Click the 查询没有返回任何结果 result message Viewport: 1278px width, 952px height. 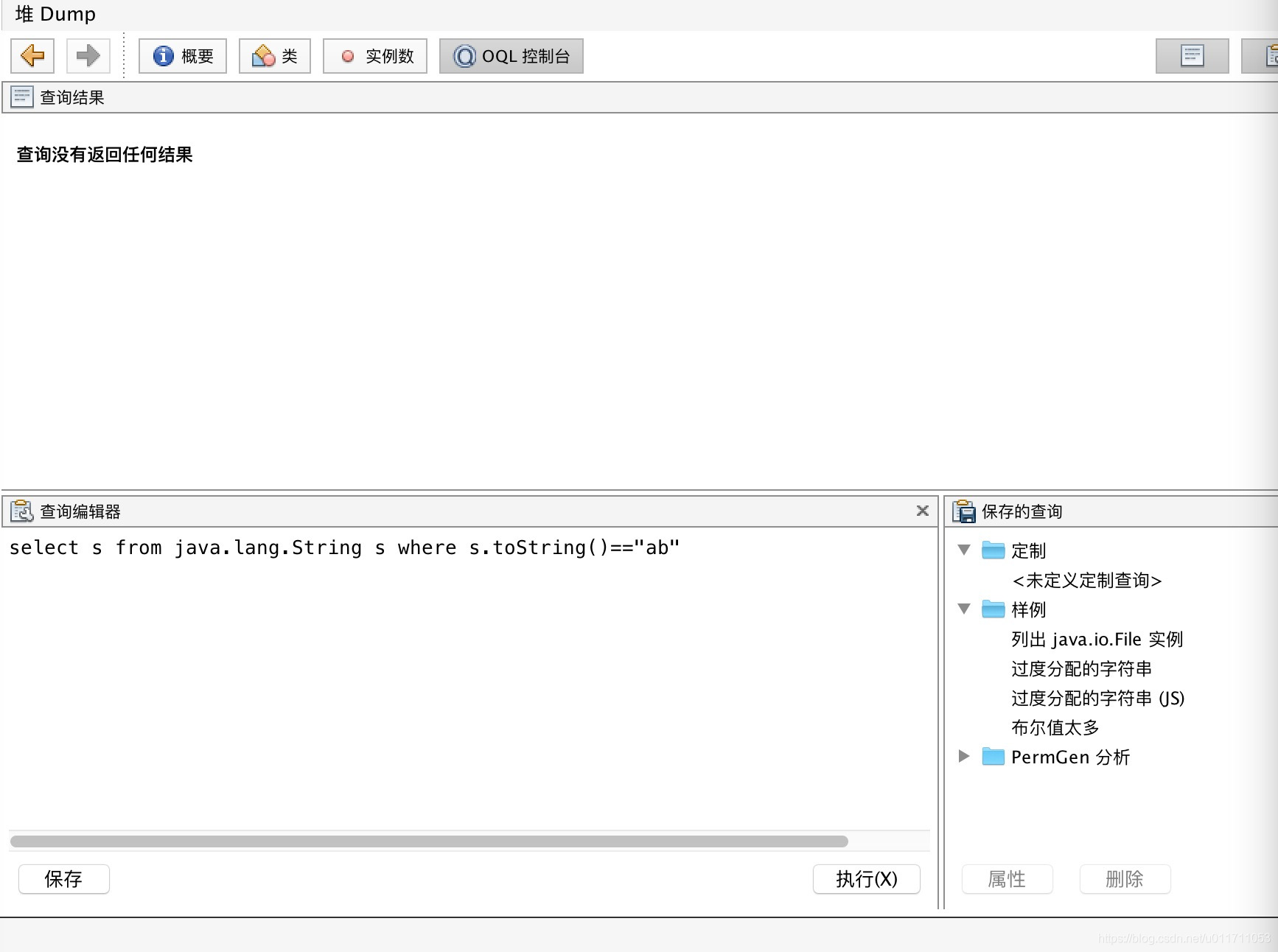[105, 155]
